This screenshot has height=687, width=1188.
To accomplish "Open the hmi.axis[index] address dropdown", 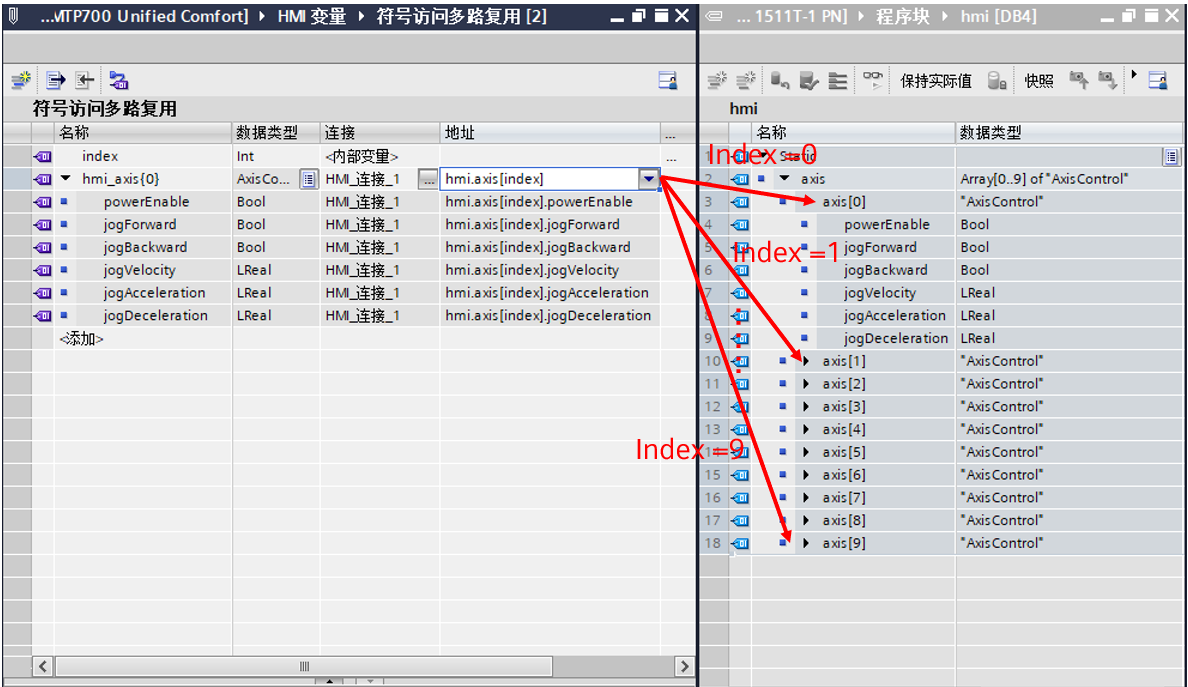I will click(649, 179).
